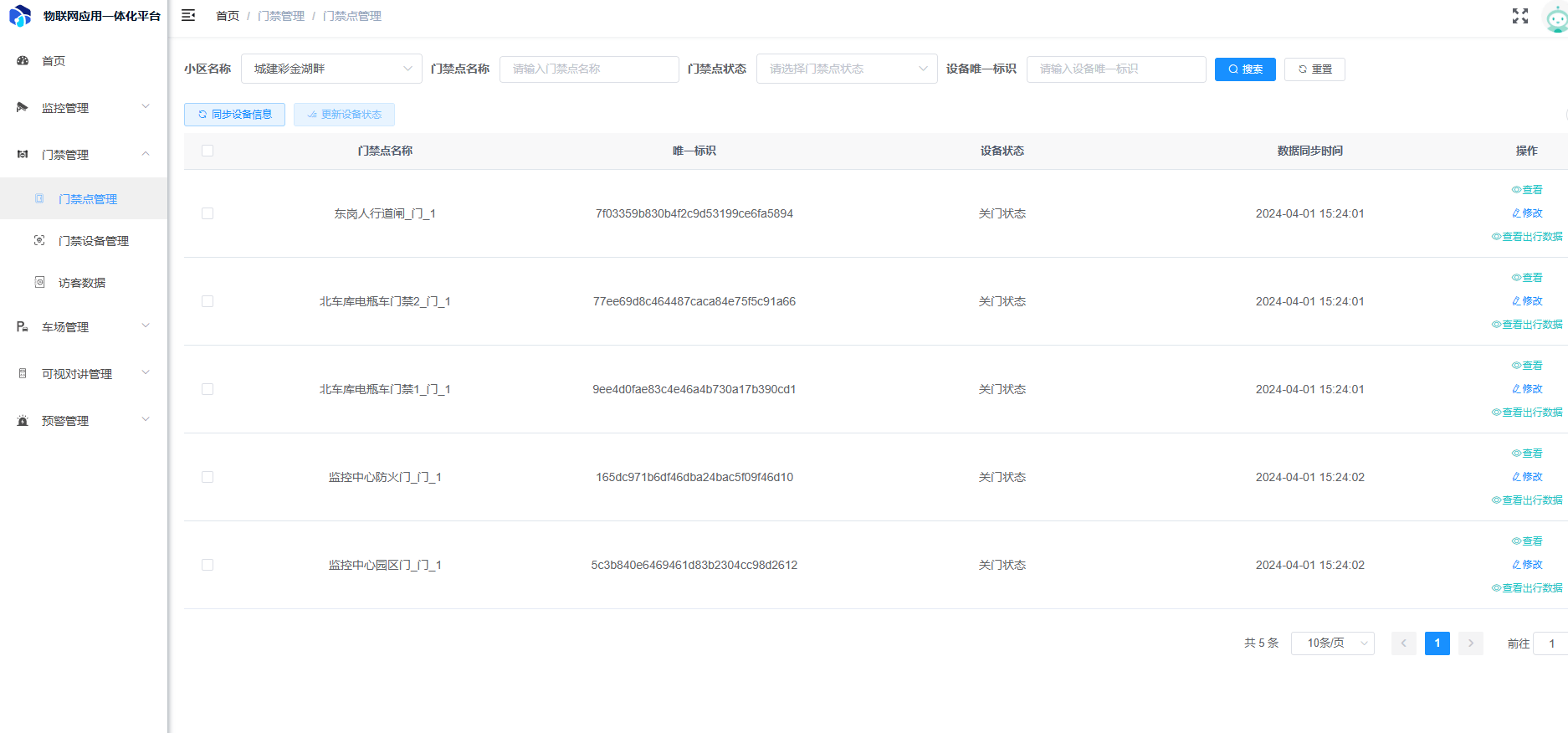Screen dimensions: 1568x733
Task: Toggle fullscreen mode icon
Action: [1519, 16]
